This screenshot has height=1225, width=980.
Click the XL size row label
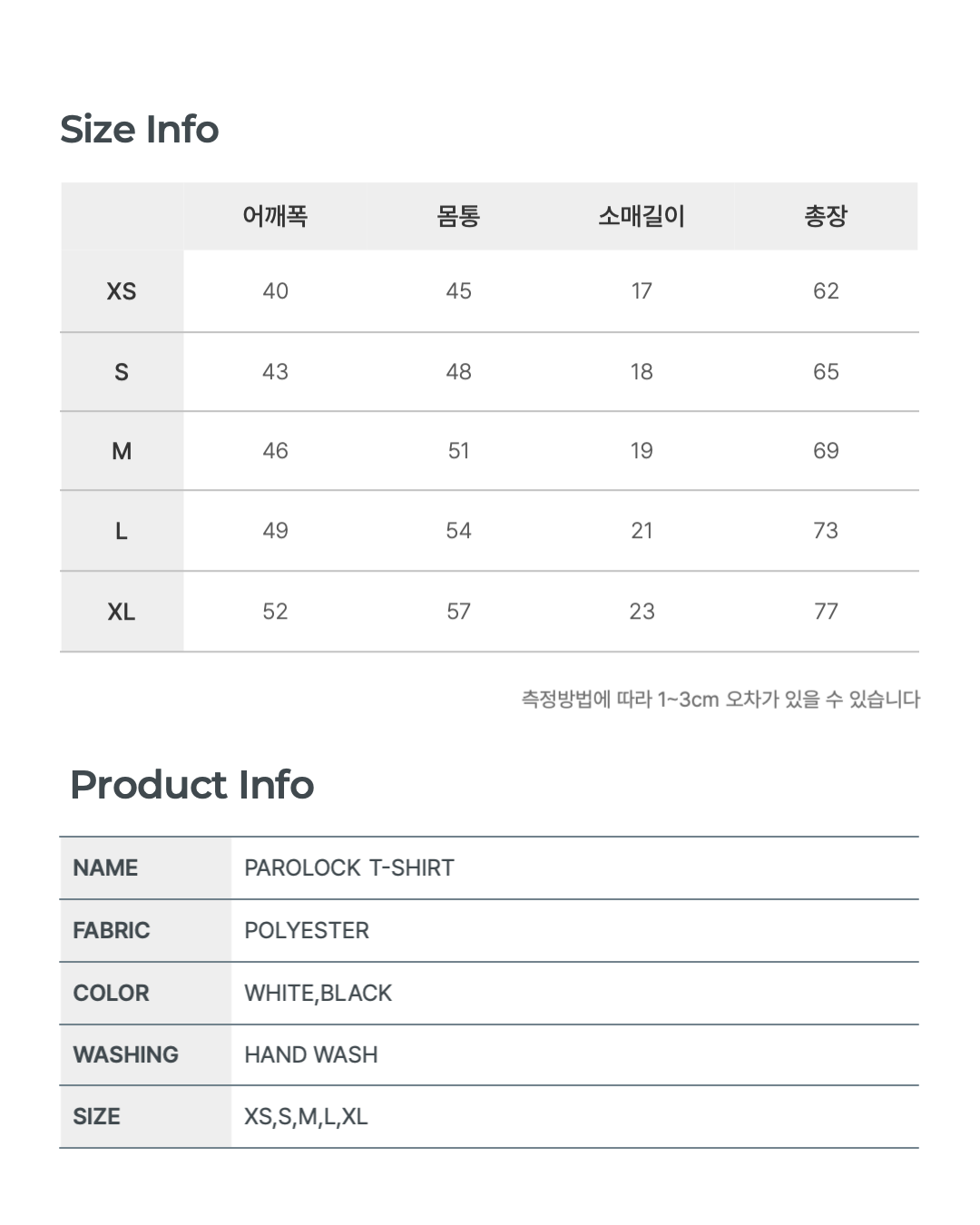(x=122, y=612)
